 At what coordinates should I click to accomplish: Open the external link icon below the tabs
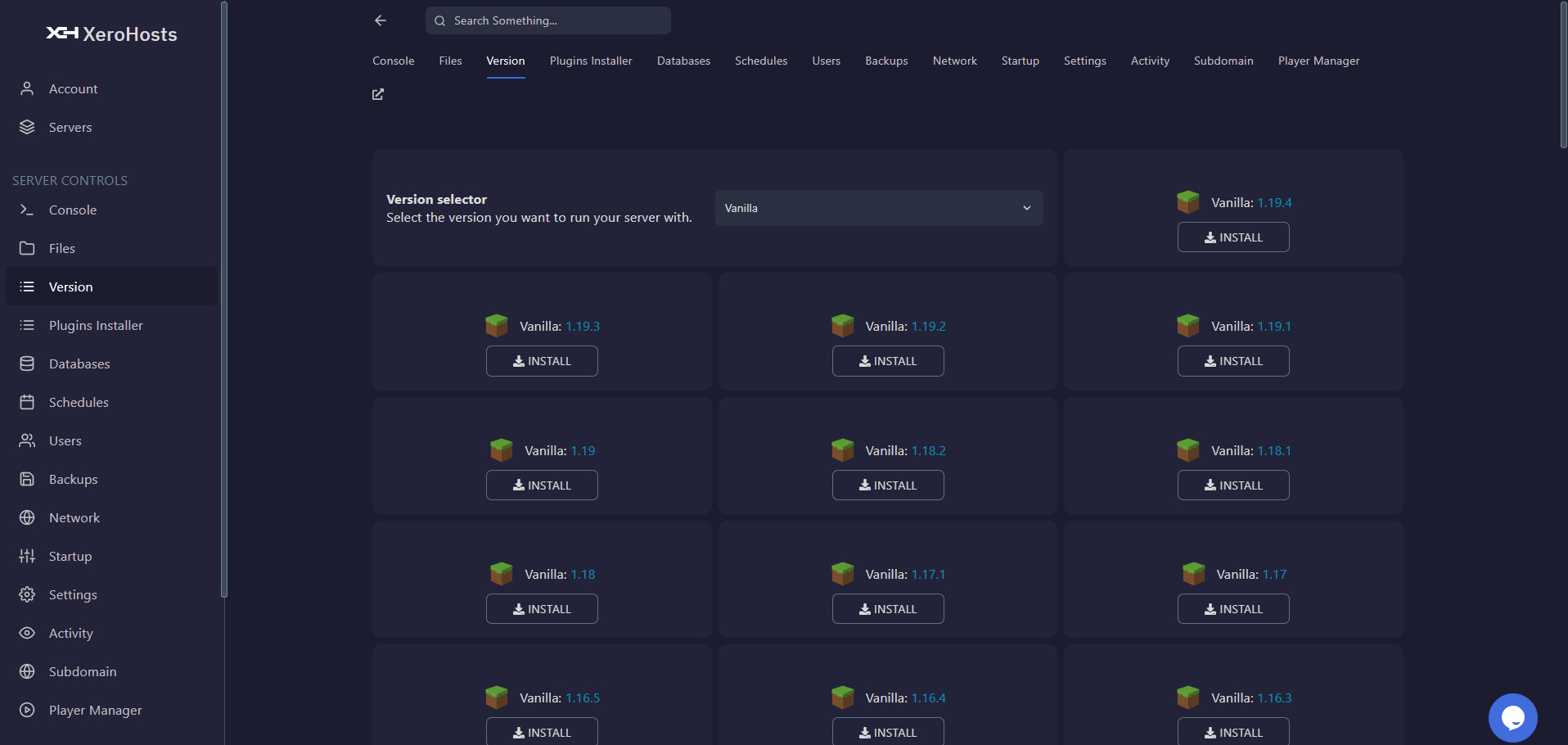[377, 94]
